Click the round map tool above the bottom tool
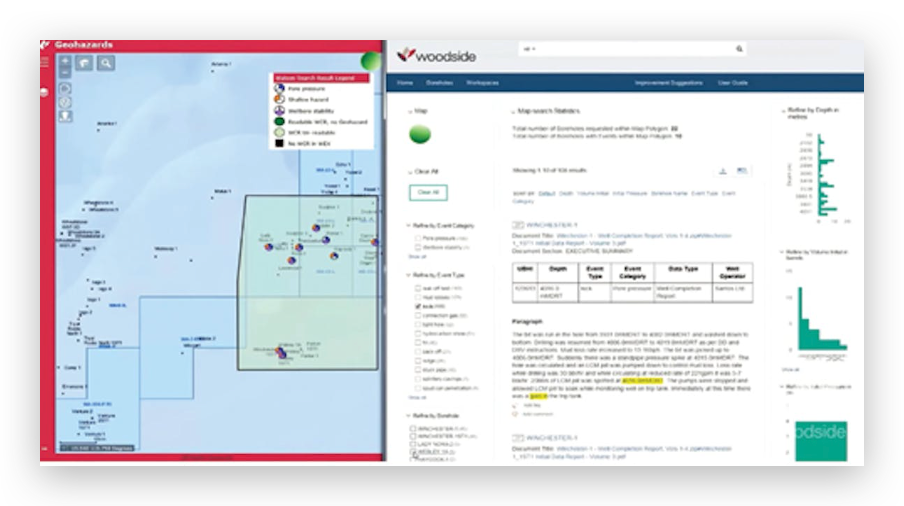 tap(65, 102)
